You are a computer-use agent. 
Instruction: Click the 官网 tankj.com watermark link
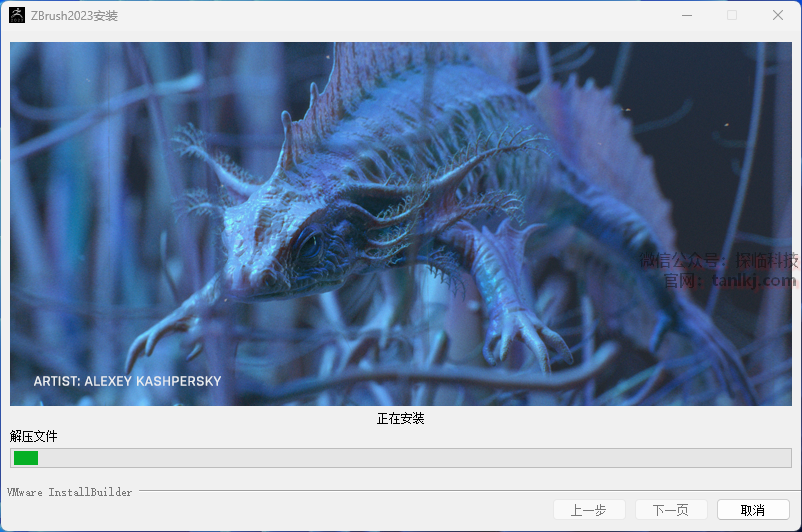point(728,280)
